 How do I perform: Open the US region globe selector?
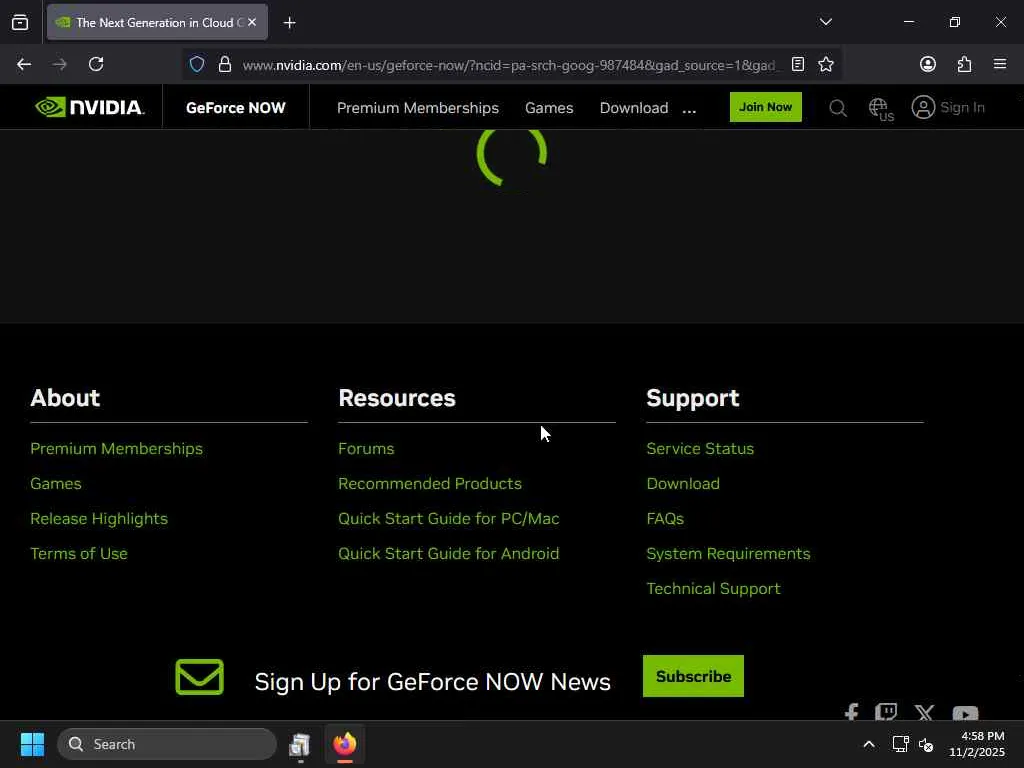[x=880, y=108]
